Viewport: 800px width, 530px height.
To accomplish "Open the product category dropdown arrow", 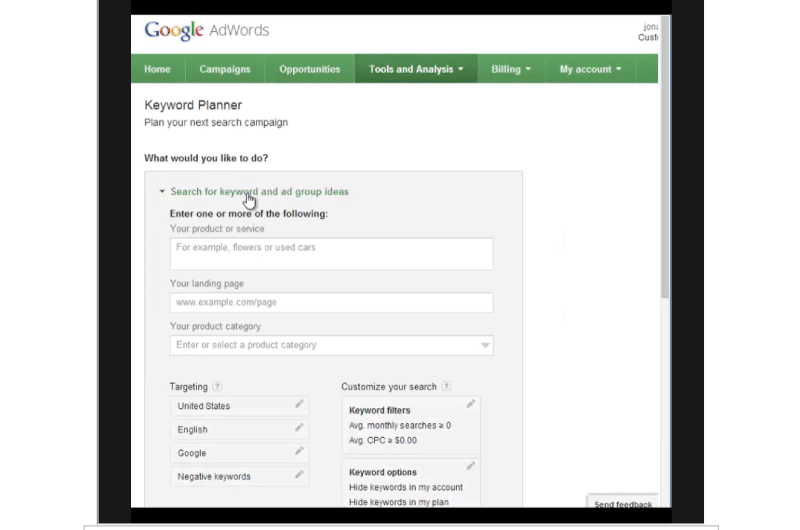I will pos(485,345).
